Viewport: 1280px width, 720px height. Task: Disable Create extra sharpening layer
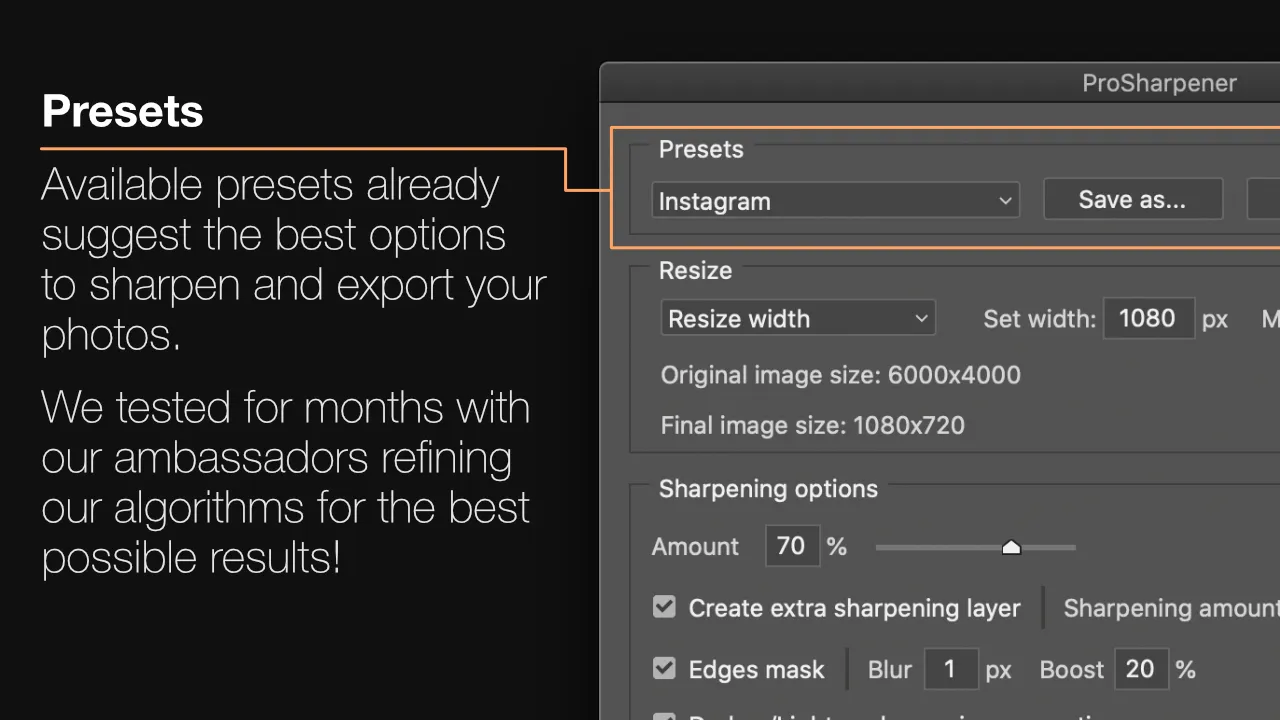coord(664,607)
